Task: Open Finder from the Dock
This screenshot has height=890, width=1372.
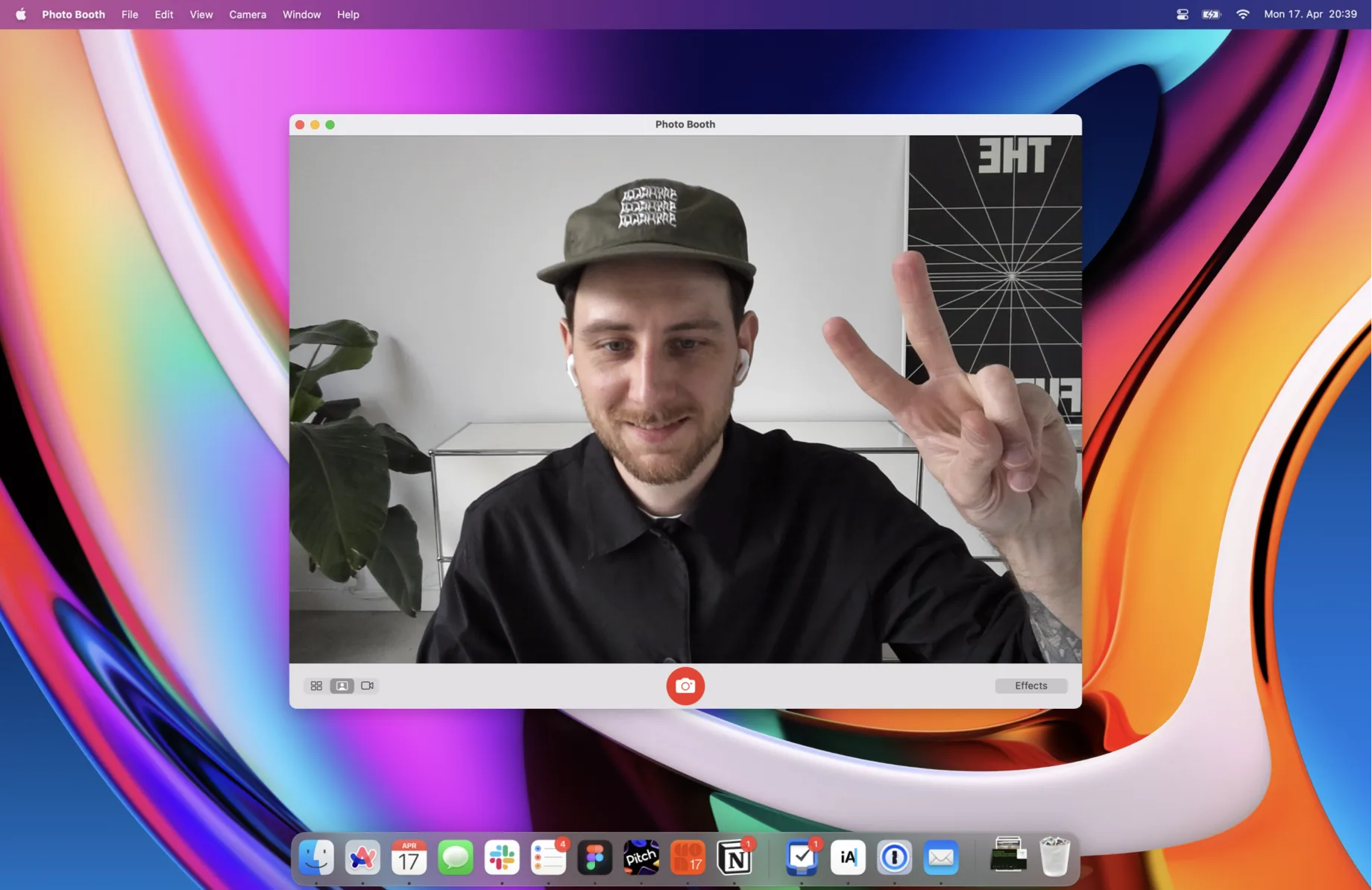Action: pyautogui.click(x=316, y=857)
